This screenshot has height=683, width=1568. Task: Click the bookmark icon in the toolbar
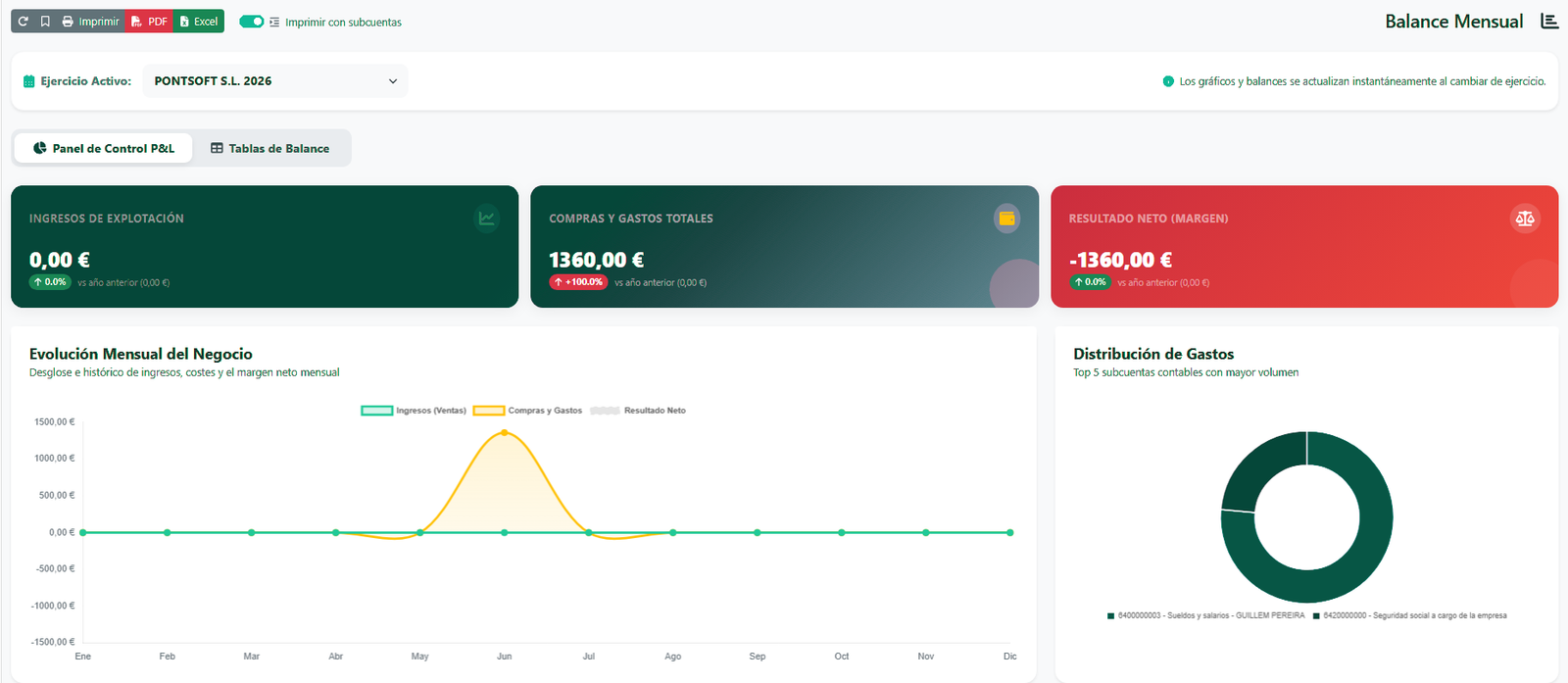point(45,22)
